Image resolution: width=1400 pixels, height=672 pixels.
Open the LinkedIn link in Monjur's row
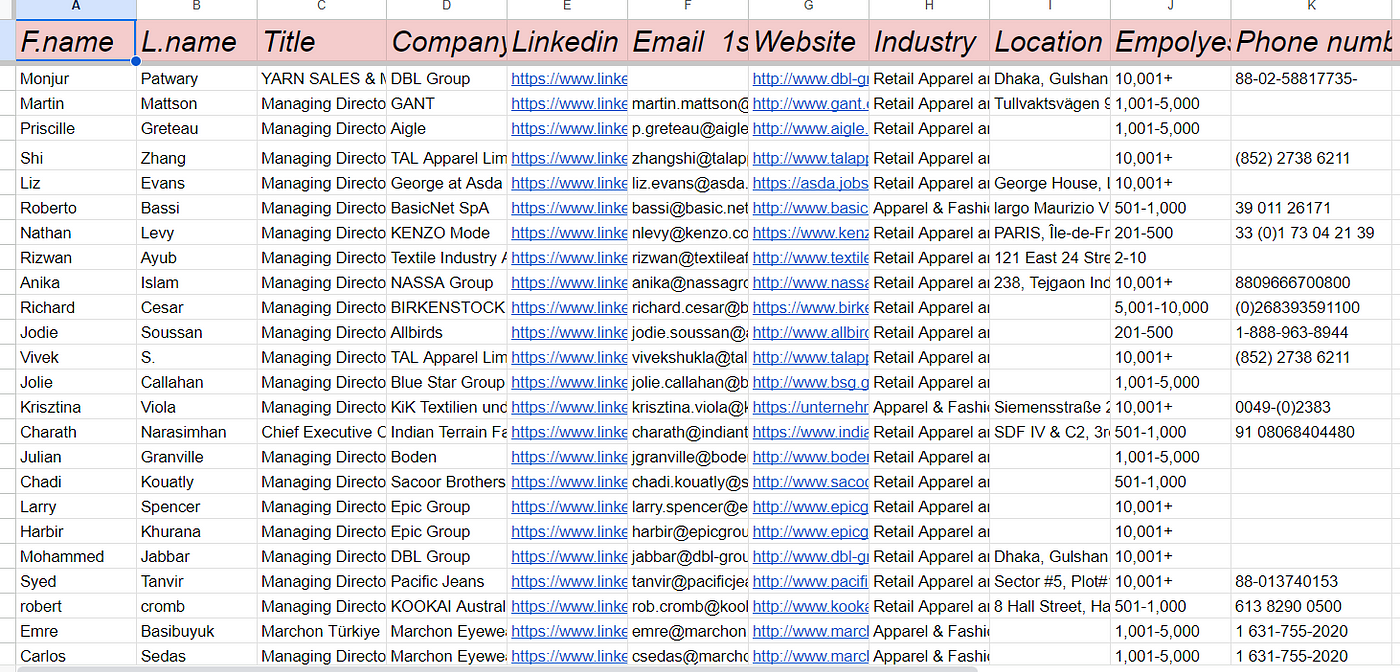point(569,78)
